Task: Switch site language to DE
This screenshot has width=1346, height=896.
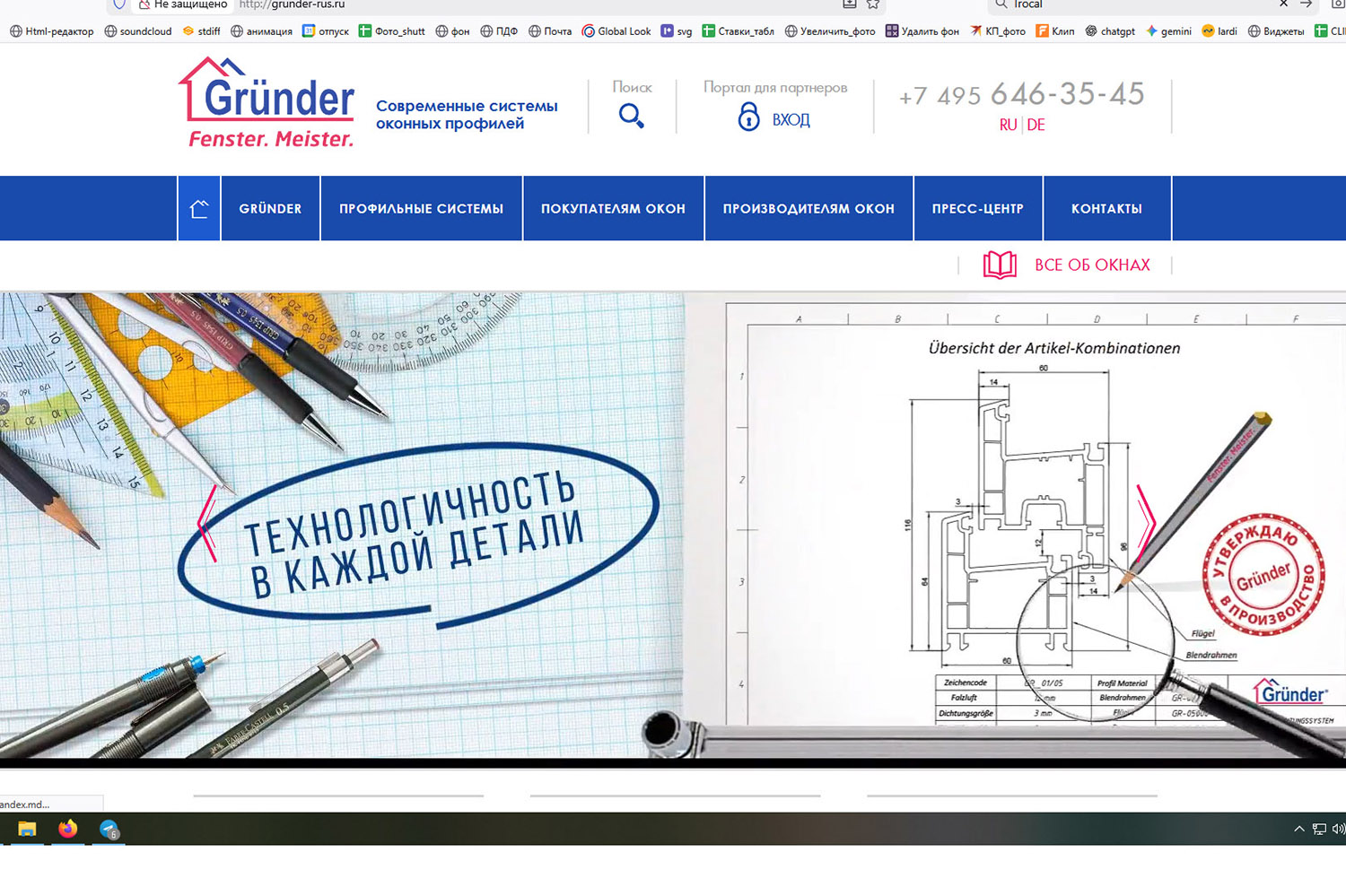Action: 1036,126
